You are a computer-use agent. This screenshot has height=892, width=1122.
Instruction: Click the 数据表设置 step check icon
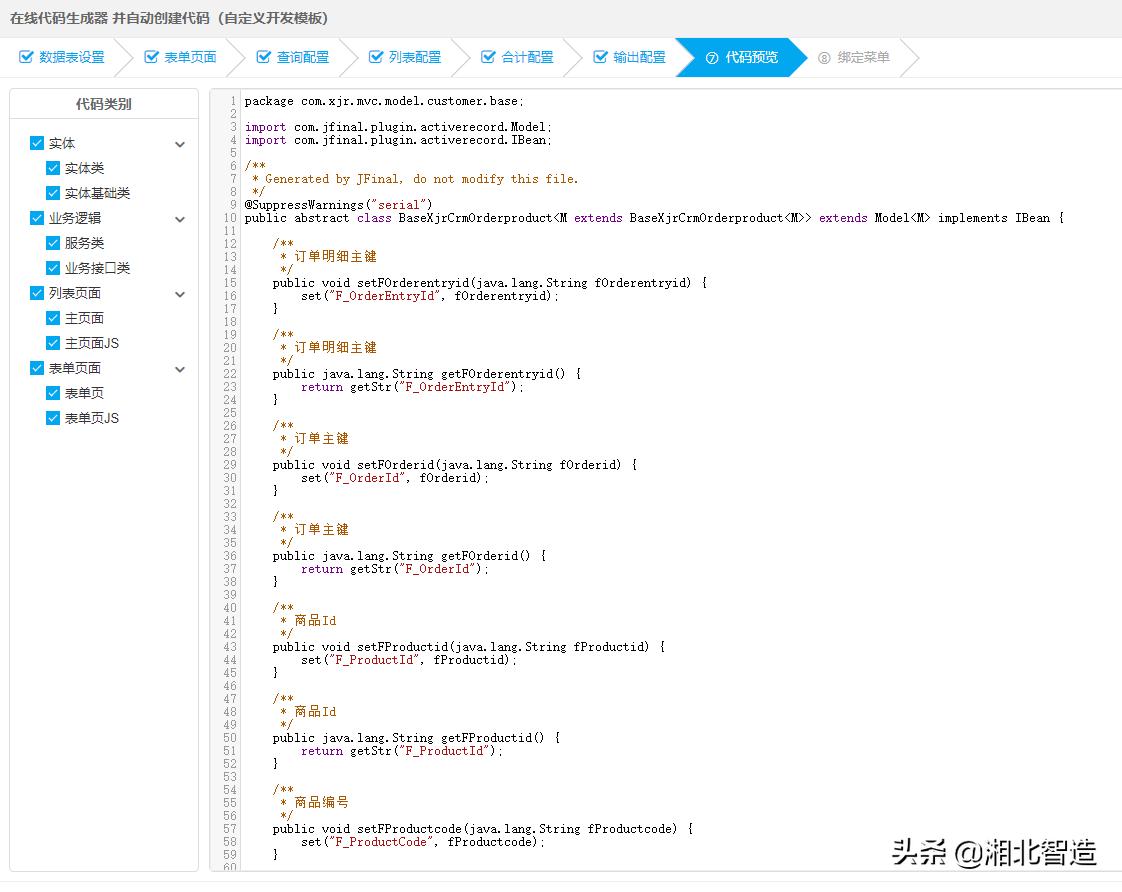point(26,57)
